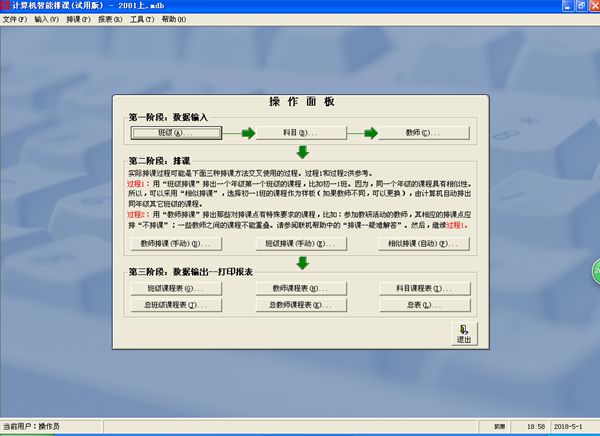Screen dimensions: 600x436
Task: Click the 当前用户:操作员 status text
Action: (x=31, y=426)
